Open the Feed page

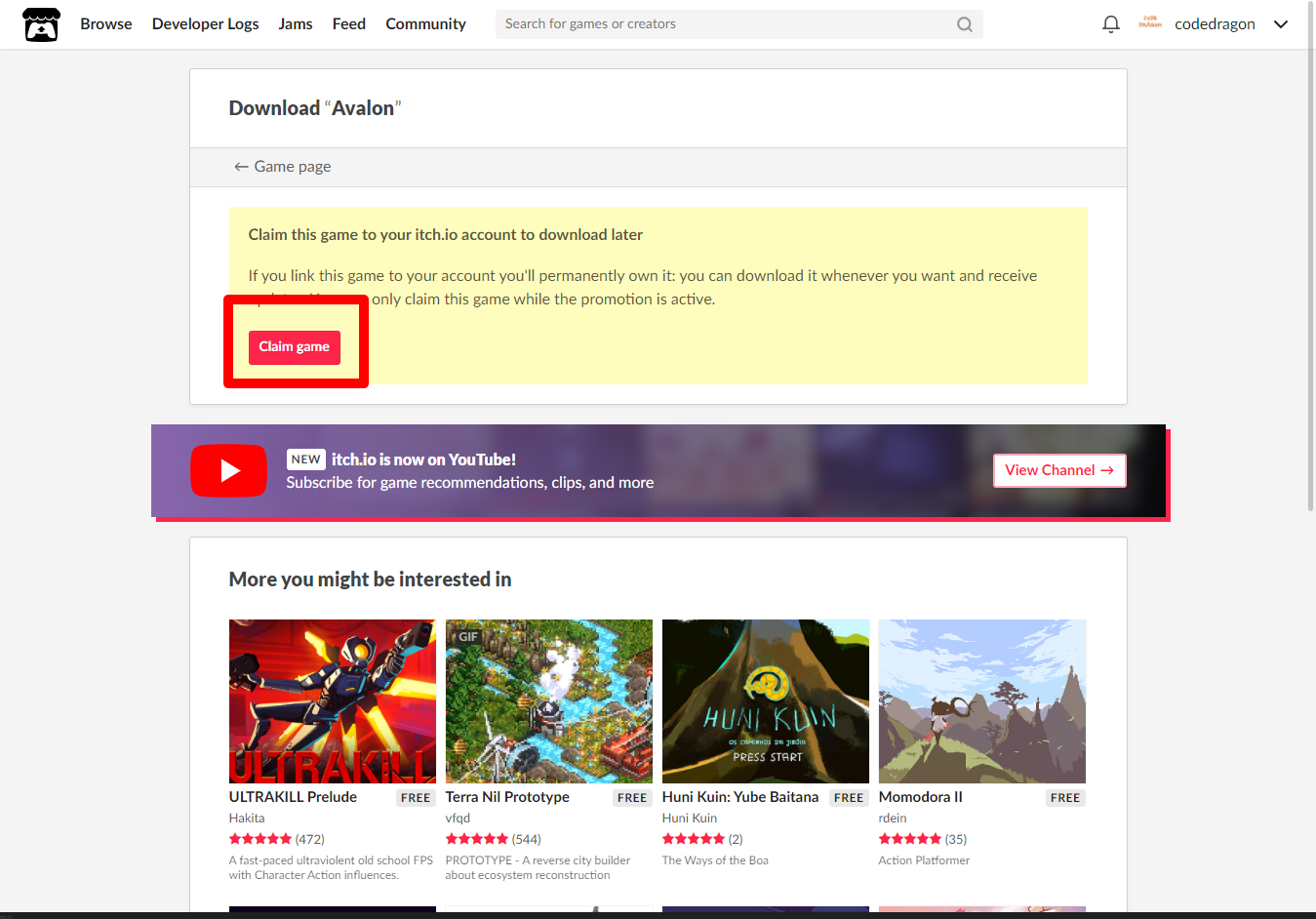click(x=349, y=24)
